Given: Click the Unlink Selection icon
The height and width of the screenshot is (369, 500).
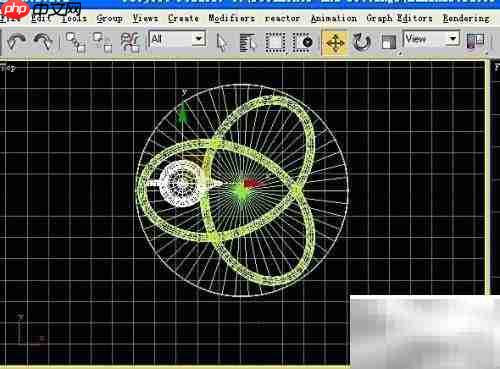Looking at the screenshot, I should point(102,43).
